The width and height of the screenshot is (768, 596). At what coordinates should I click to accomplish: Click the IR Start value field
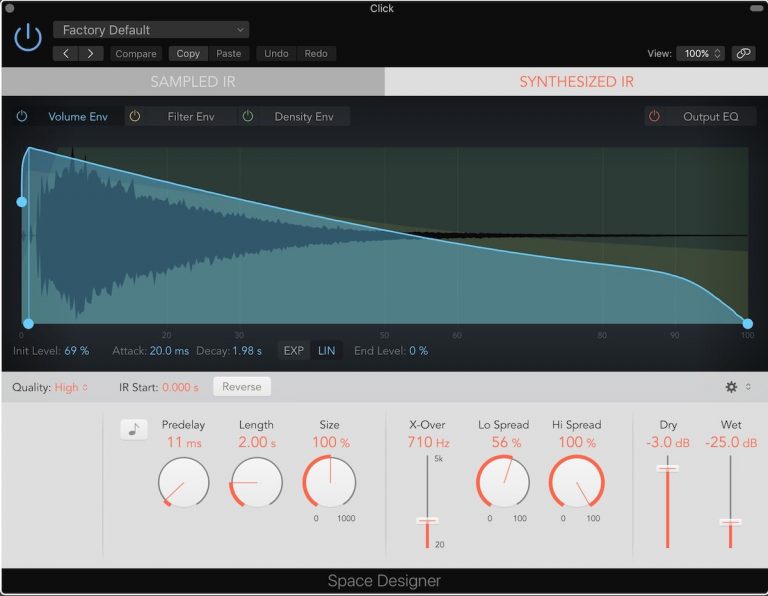(180, 387)
